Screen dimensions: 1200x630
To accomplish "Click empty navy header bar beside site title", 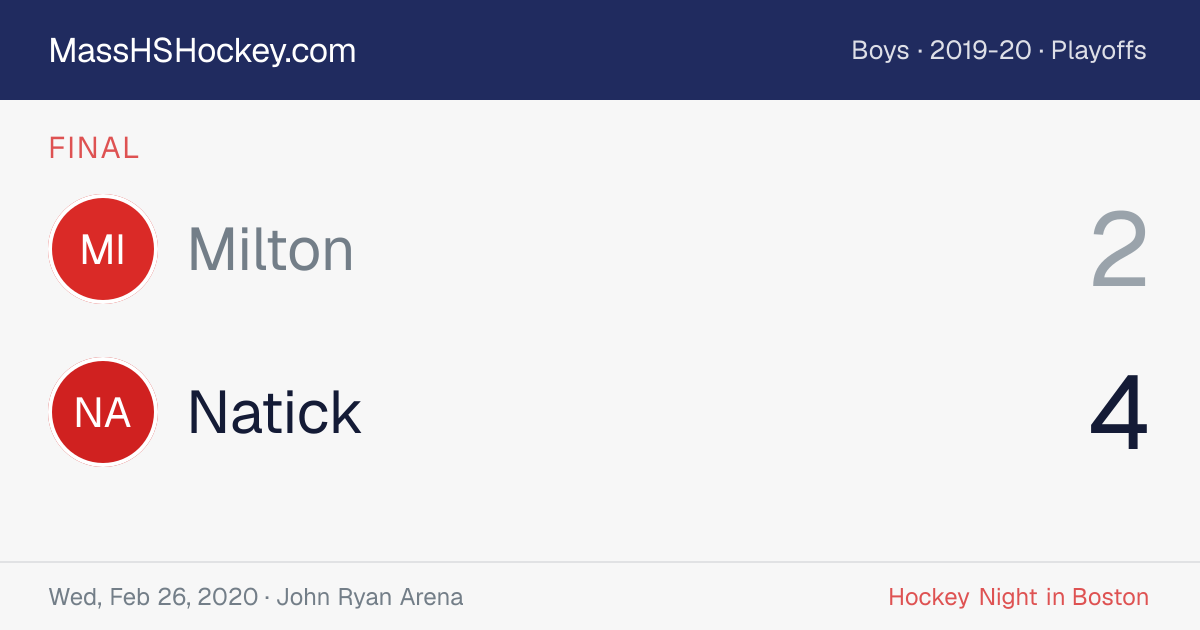I will pos(600,50).
